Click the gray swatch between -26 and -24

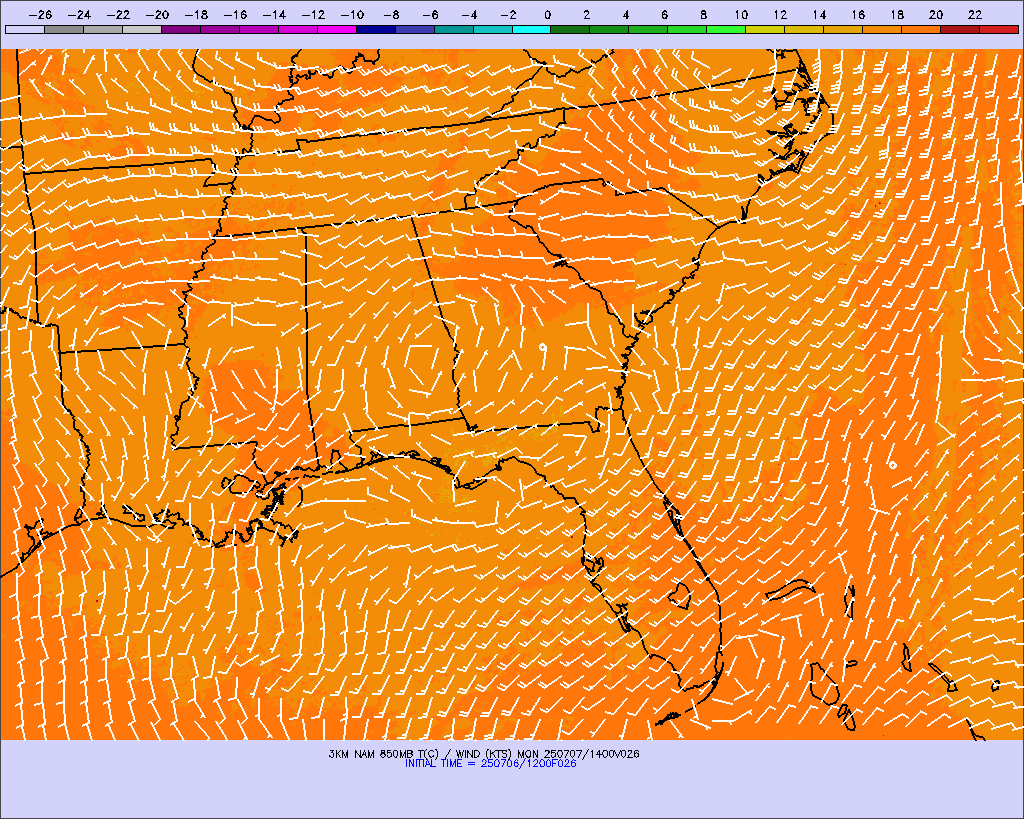pyautogui.click(x=64, y=29)
